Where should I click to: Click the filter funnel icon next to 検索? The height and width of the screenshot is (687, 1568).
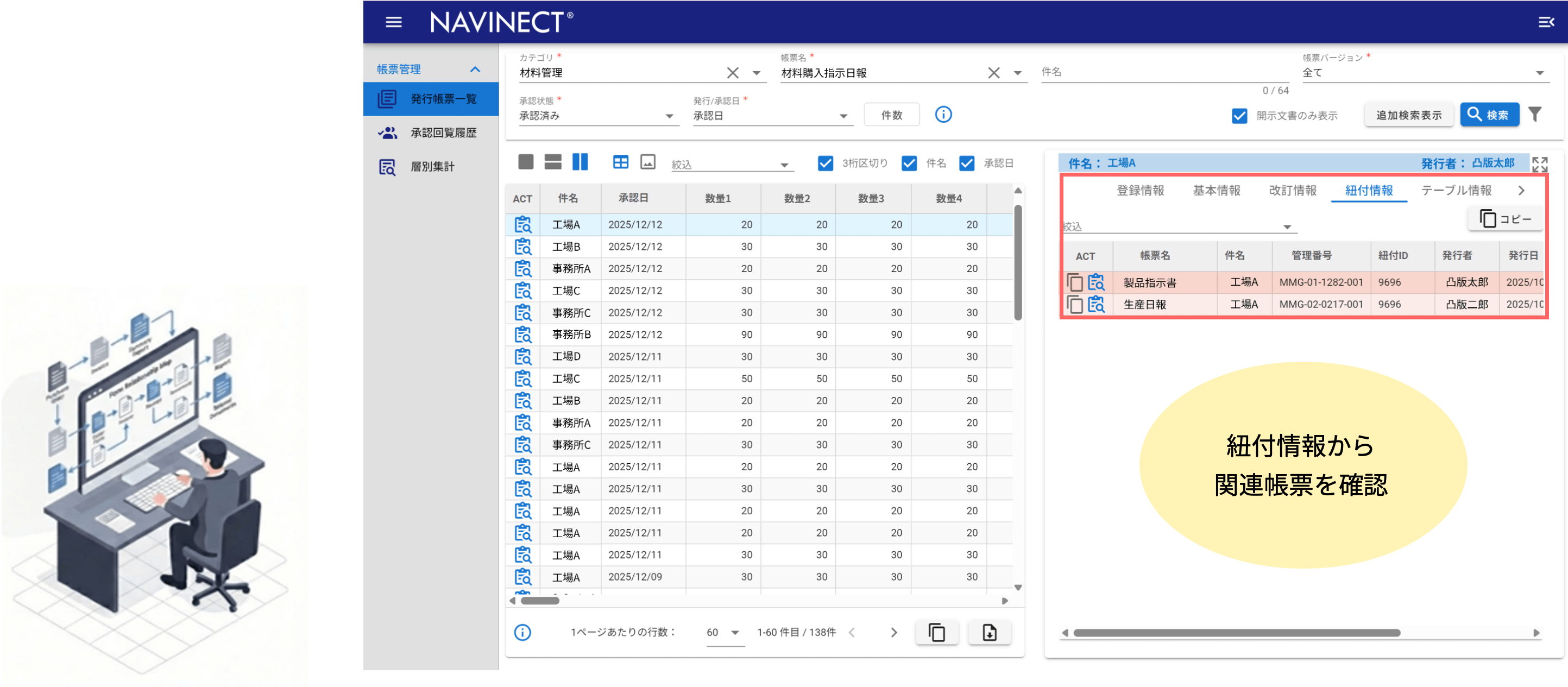coord(1535,115)
